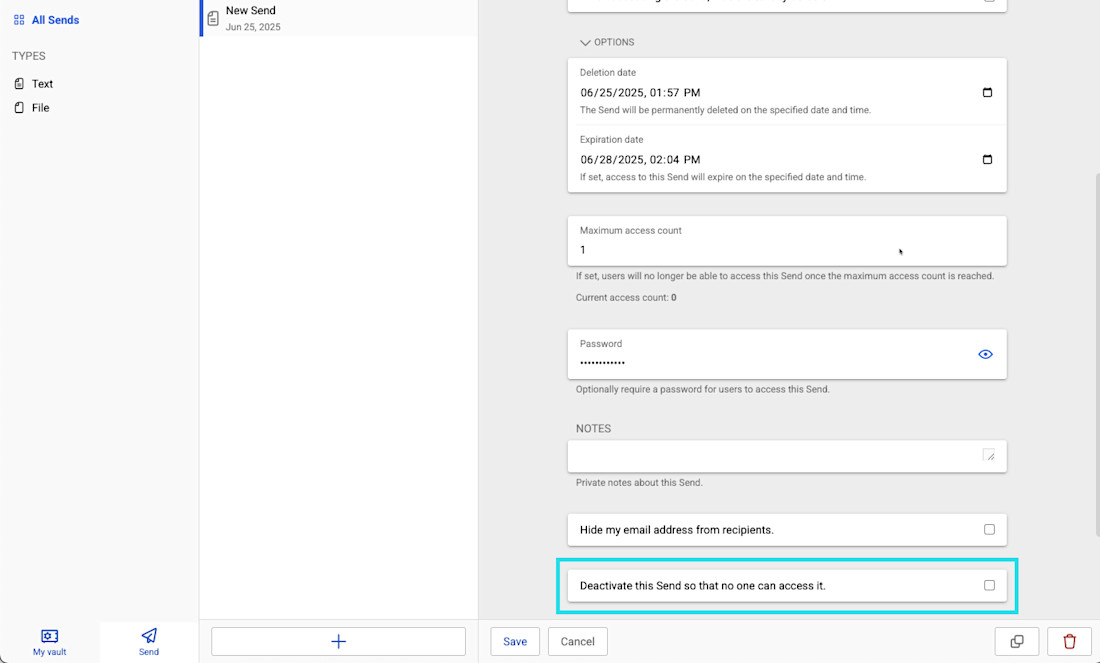Filter Sends by File type
Screen dimensions: 1100x663
tap(40, 108)
